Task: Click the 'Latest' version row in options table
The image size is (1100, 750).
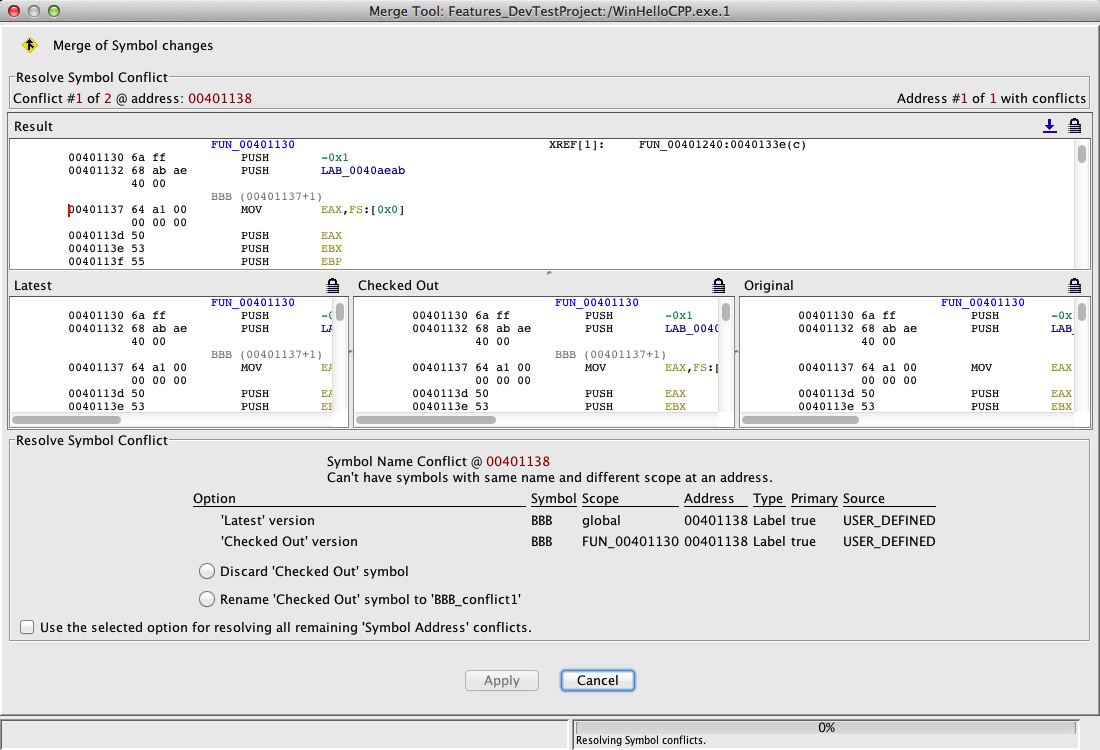Action: click(267, 520)
